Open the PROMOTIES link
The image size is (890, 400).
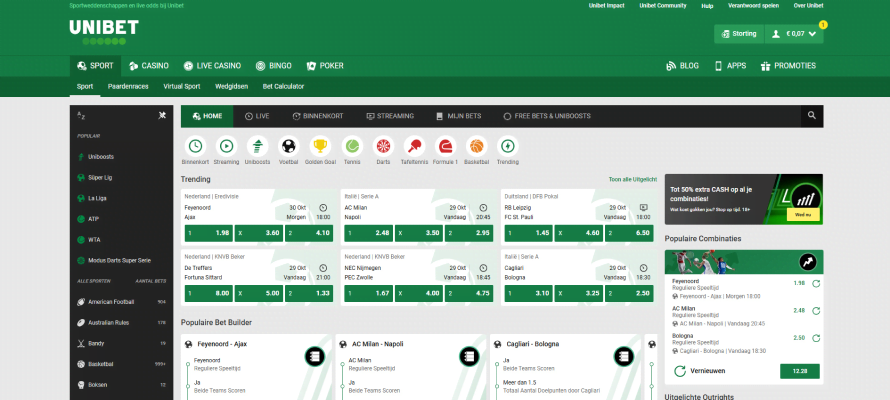coord(788,66)
